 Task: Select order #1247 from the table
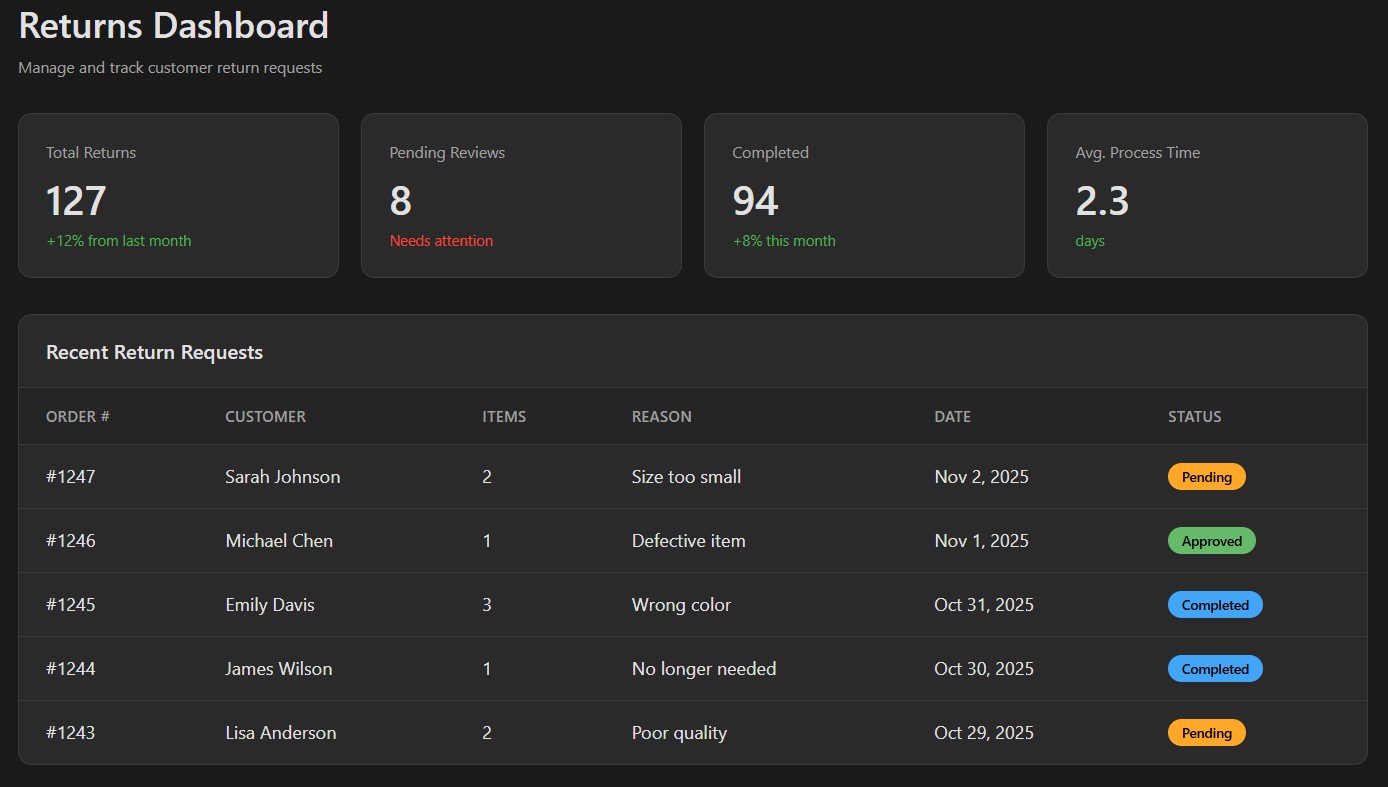(71, 477)
